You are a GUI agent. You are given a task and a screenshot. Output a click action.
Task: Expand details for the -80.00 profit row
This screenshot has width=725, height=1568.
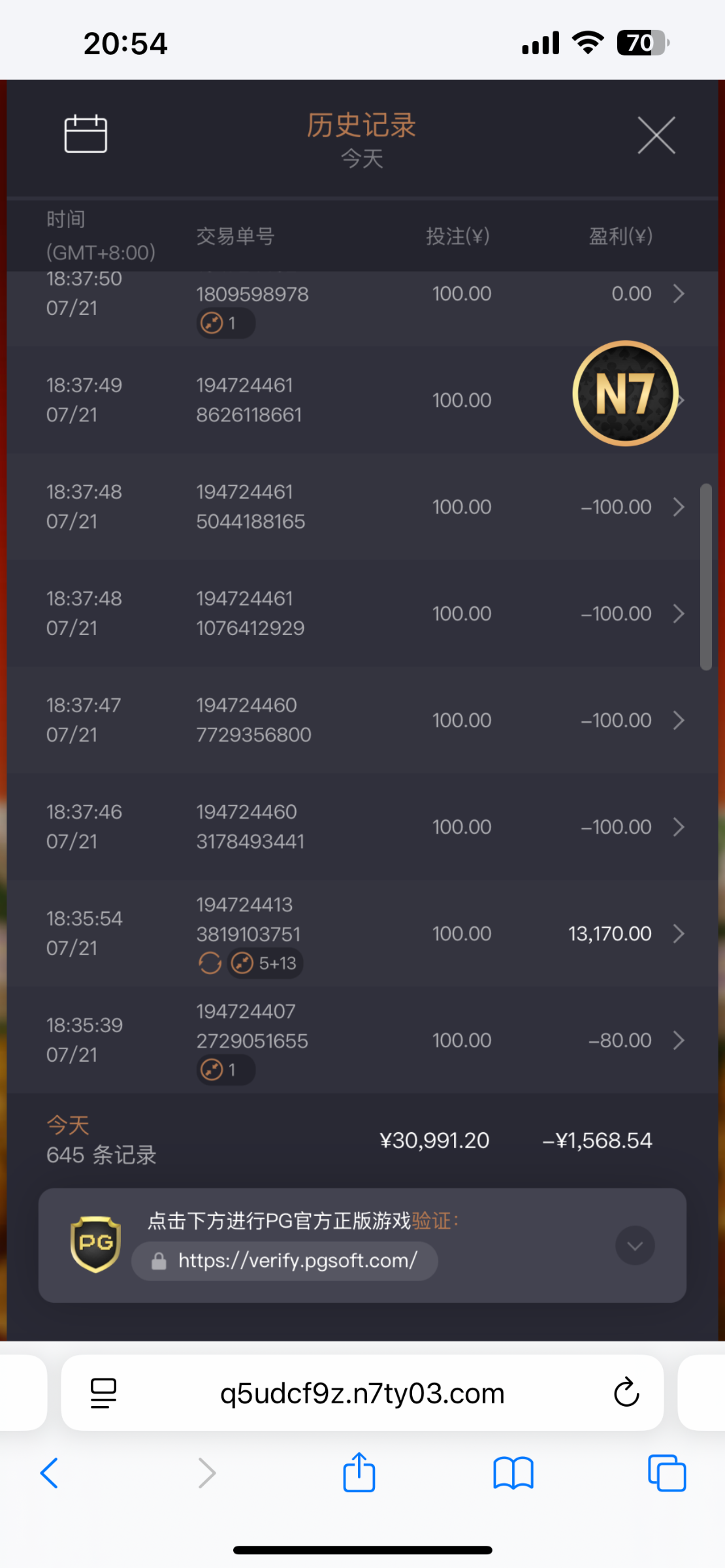click(x=679, y=1040)
